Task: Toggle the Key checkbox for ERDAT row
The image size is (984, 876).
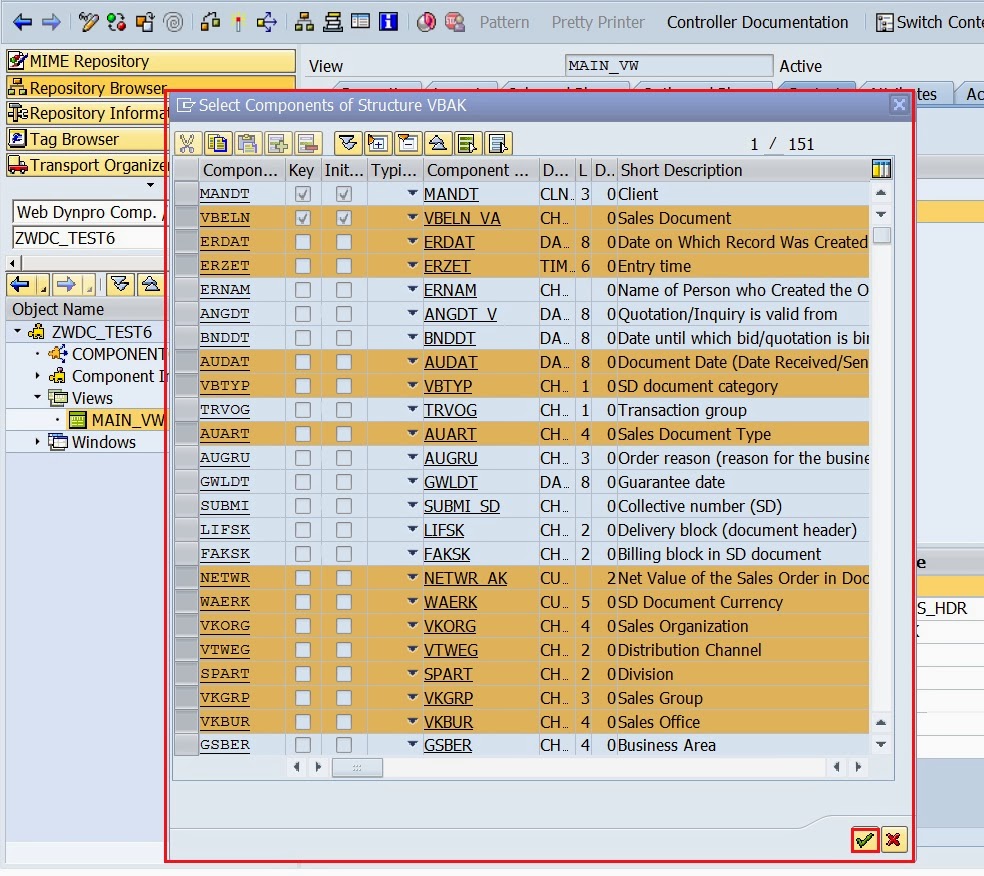Action: [x=302, y=242]
